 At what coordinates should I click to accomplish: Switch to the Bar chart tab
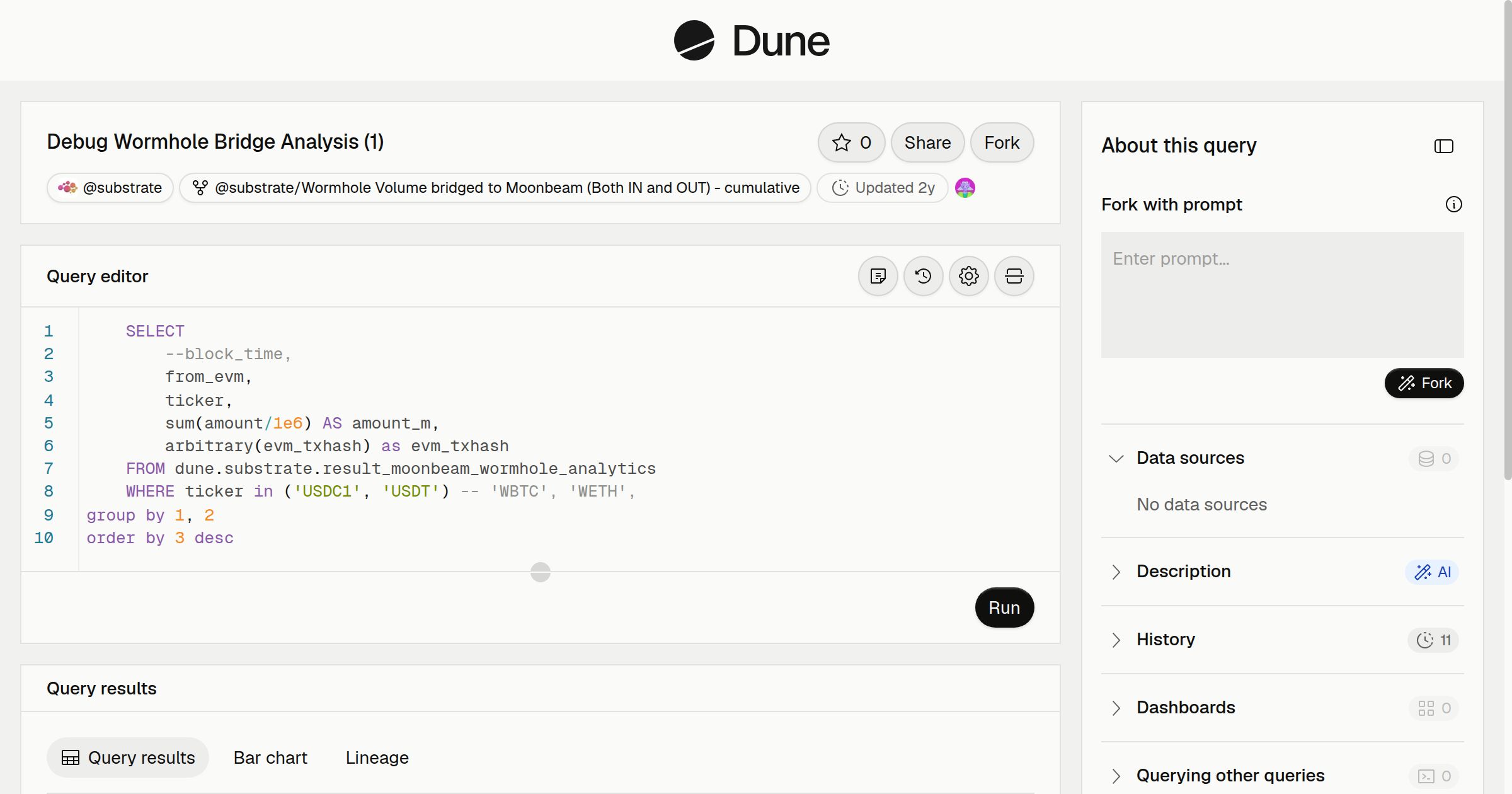point(270,757)
